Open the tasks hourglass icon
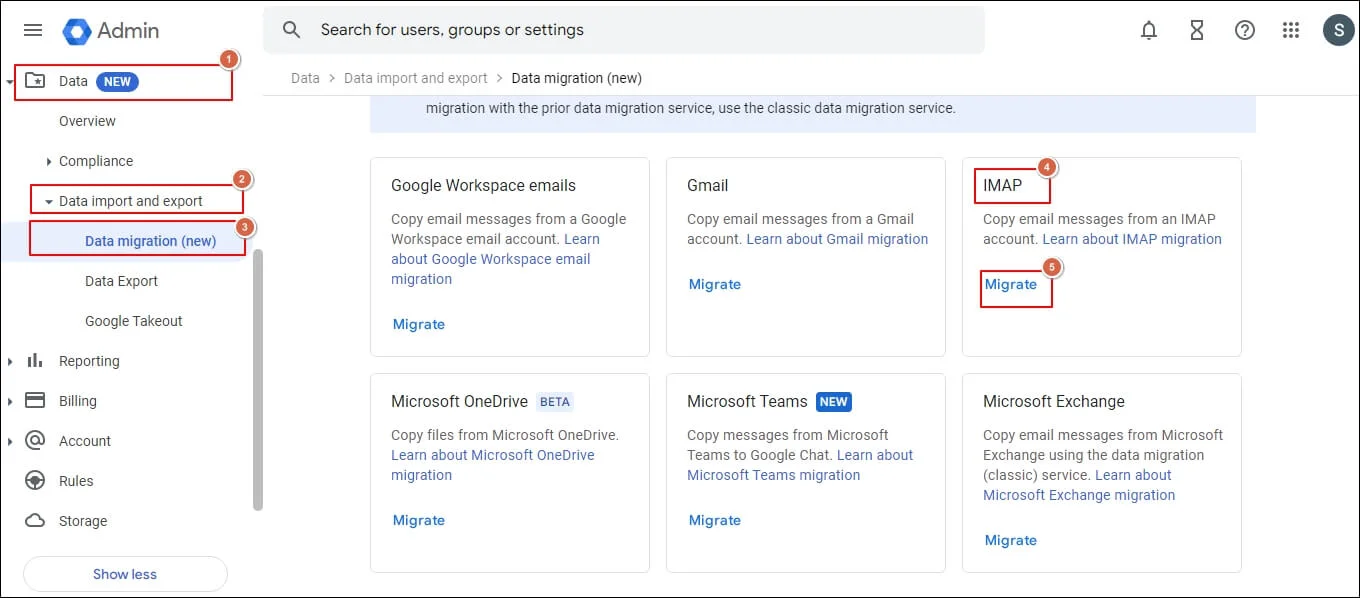 click(x=1197, y=30)
